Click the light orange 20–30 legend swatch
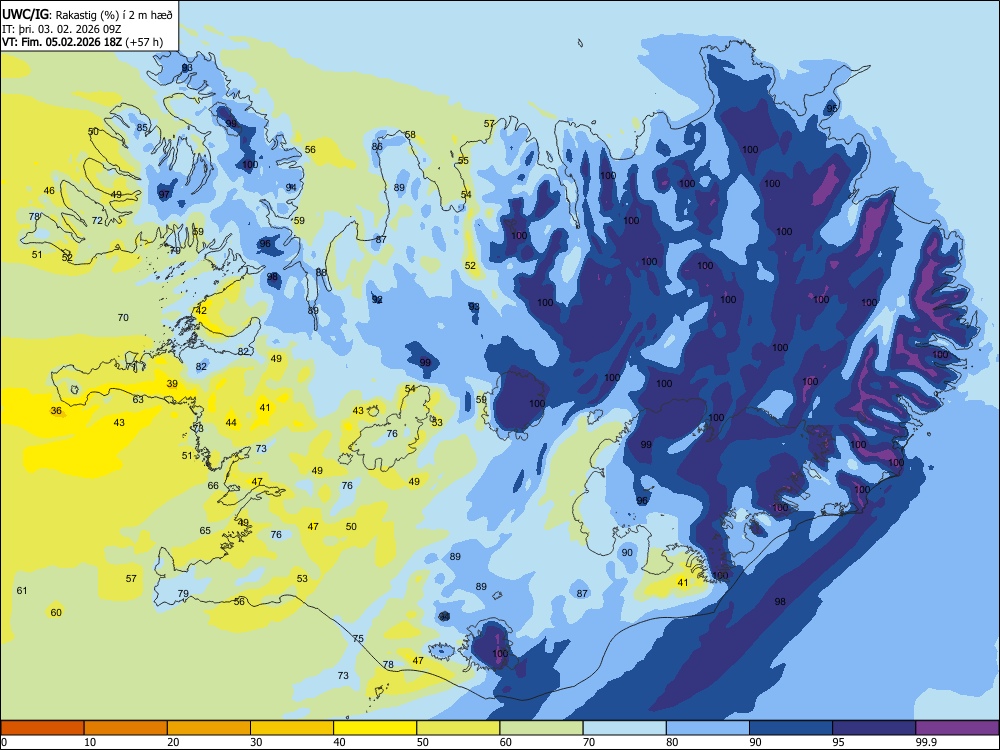 (209, 728)
